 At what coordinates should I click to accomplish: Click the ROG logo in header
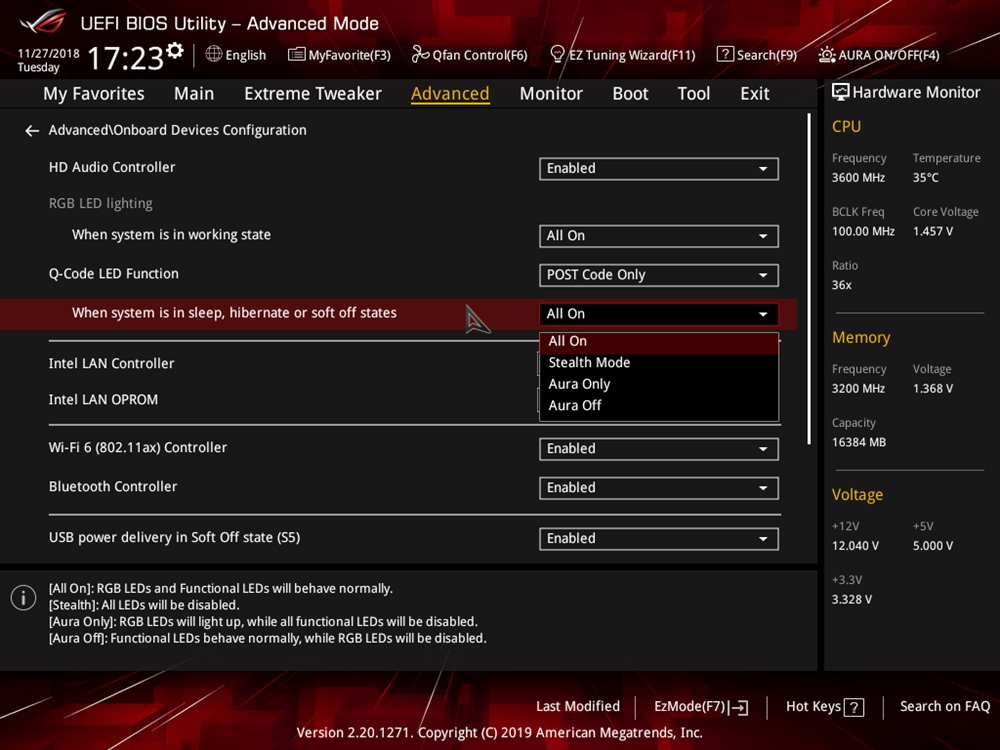tap(43, 22)
